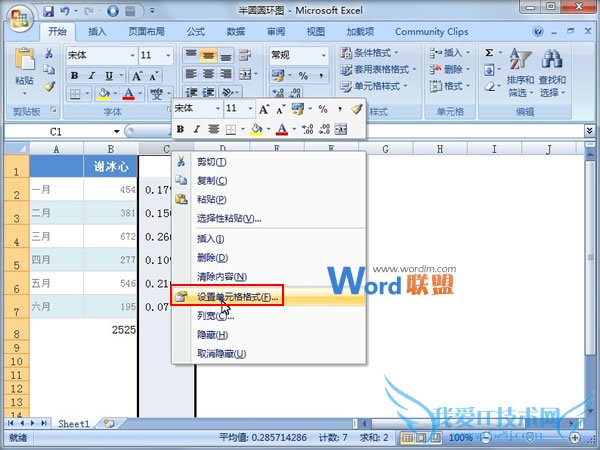
Task: Click the AutoSum sigma icon
Action: coord(489,52)
